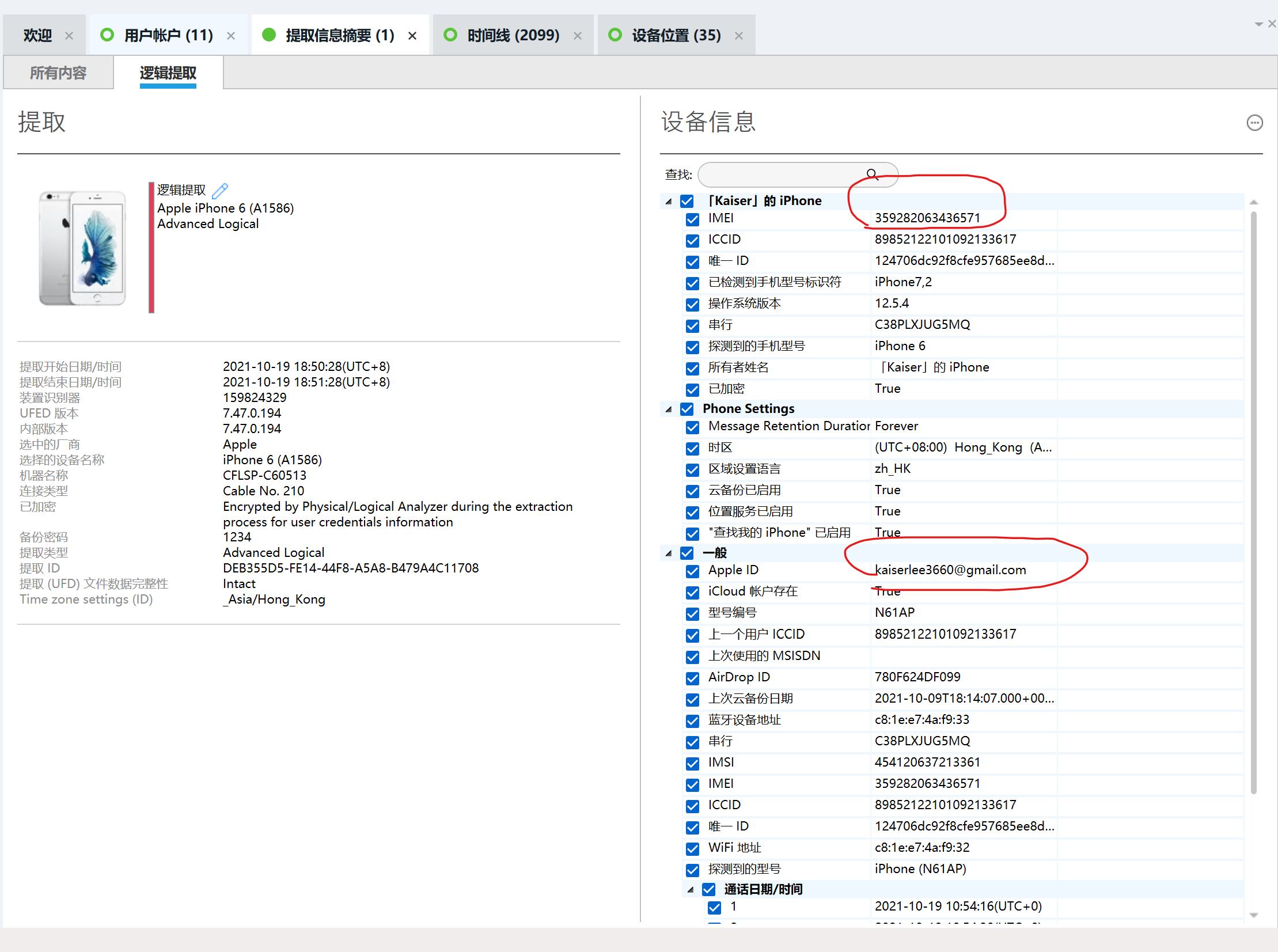Click the pencil edit icon beside 逻辑提取
This screenshot has height=952, width=1278.
pos(219,190)
